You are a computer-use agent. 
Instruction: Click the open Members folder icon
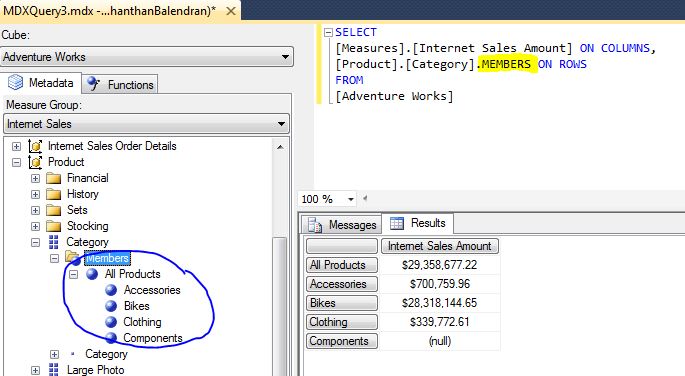click(x=73, y=257)
